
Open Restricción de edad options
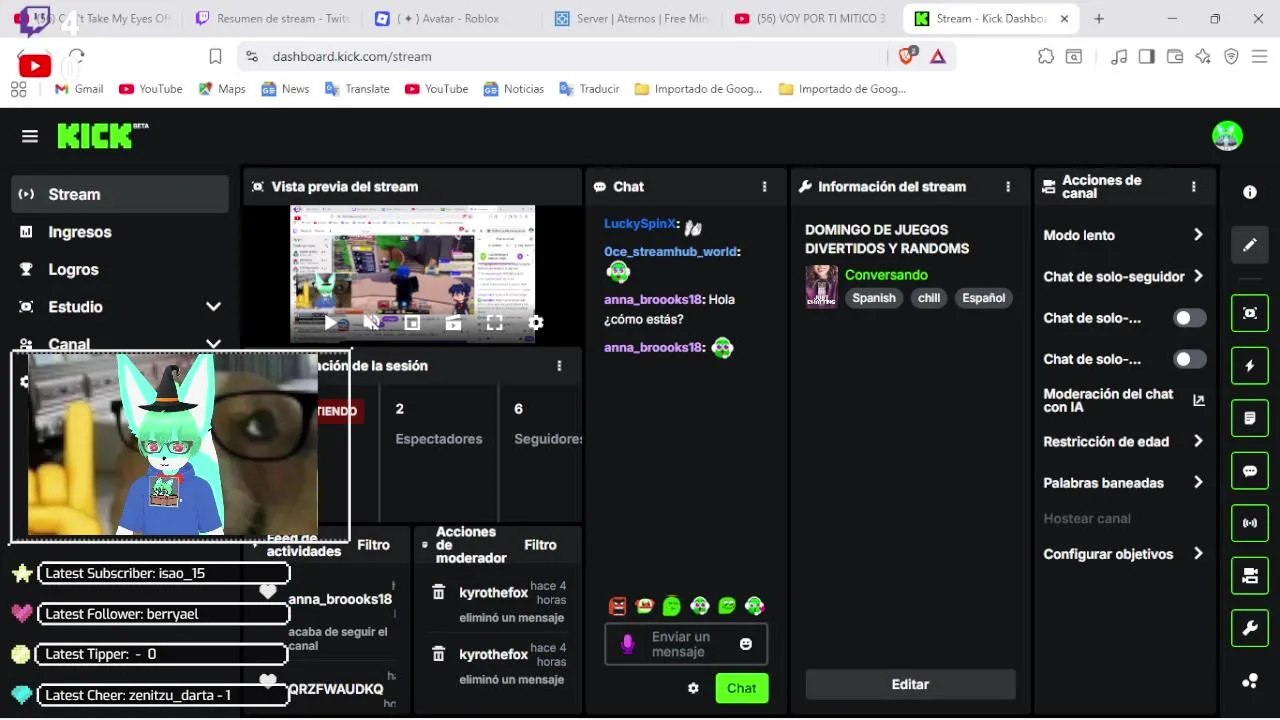[1123, 441]
